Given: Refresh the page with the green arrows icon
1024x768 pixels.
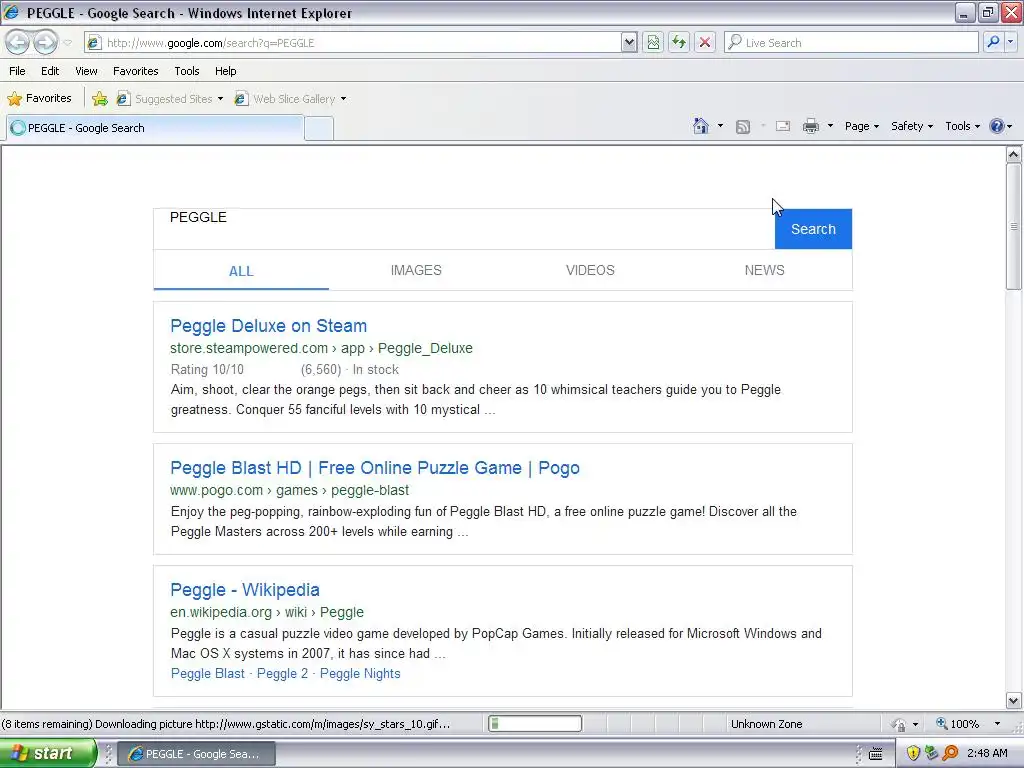Looking at the screenshot, I should pyautogui.click(x=679, y=42).
